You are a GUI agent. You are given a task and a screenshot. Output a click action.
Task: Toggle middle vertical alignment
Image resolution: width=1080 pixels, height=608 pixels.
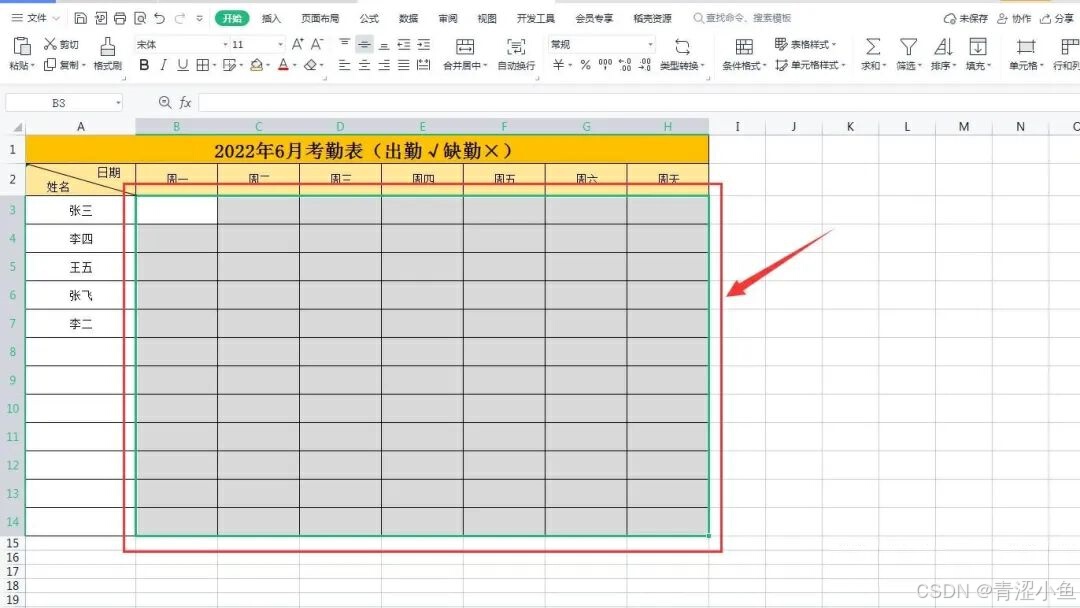(x=364, y=44)
